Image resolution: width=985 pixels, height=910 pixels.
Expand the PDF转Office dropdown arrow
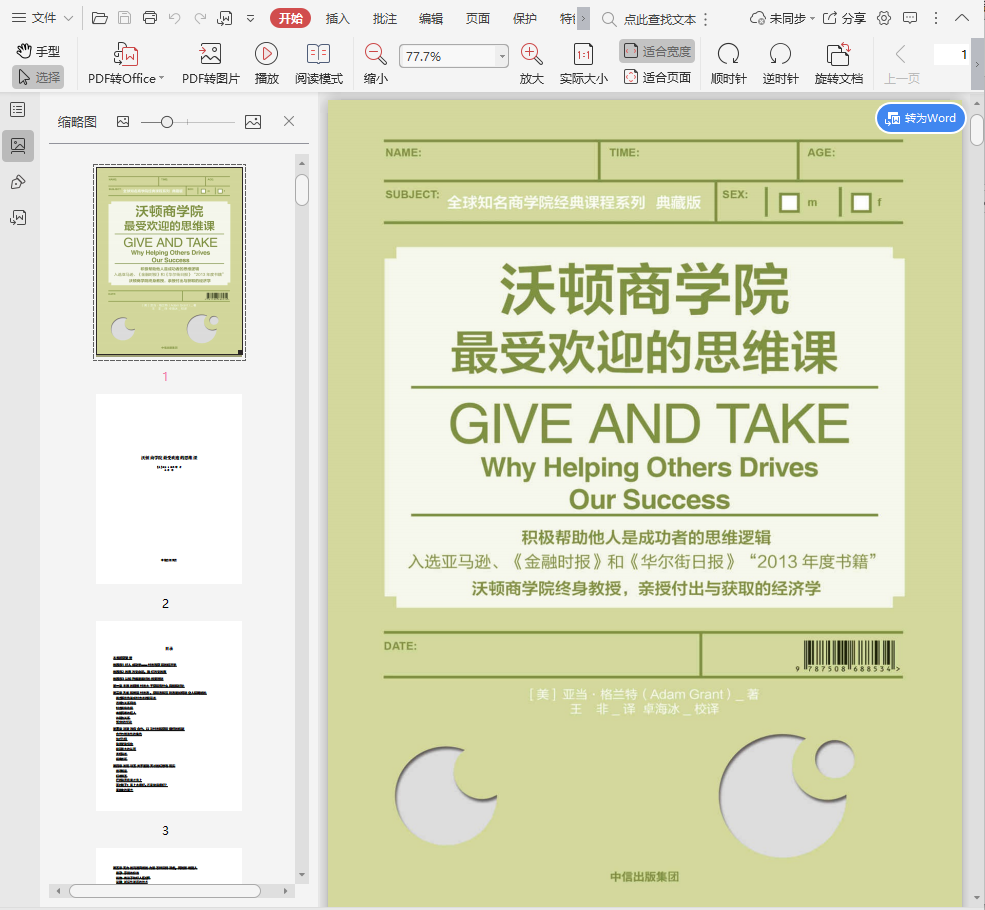(x=161, y=79)
